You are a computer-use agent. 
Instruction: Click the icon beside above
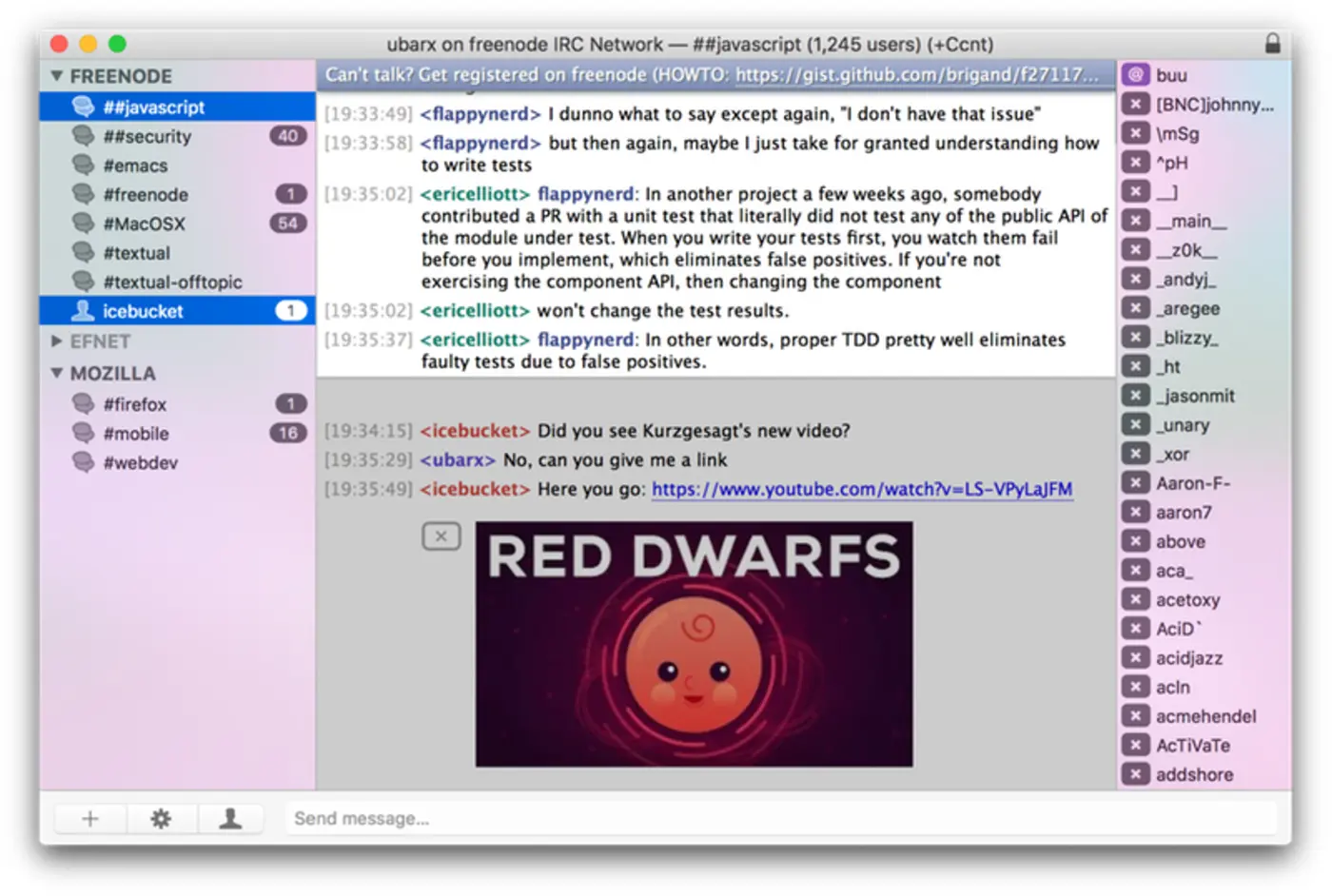[1135, 541]
